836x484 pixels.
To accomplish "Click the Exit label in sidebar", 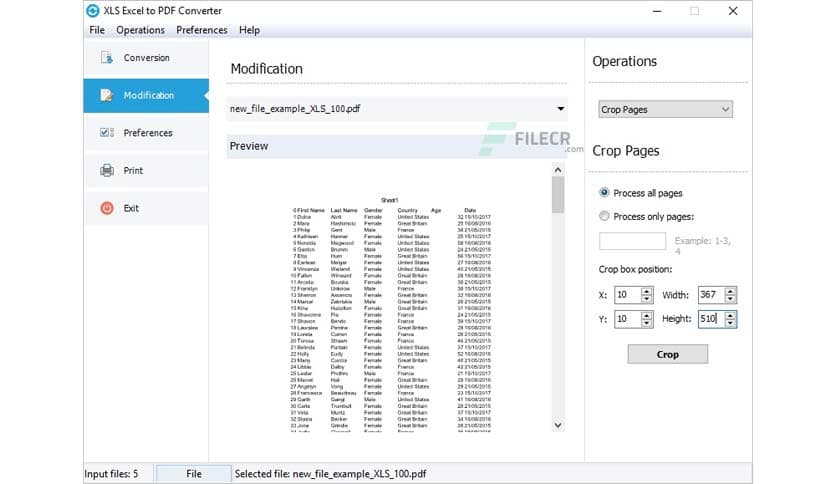I will 131,208.
